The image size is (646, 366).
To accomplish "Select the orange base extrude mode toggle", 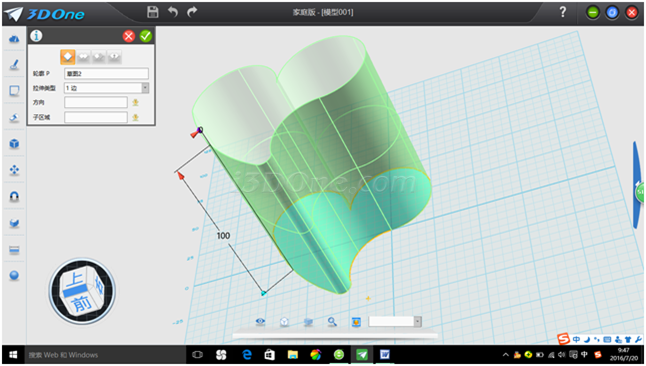I will coord(68,57).
